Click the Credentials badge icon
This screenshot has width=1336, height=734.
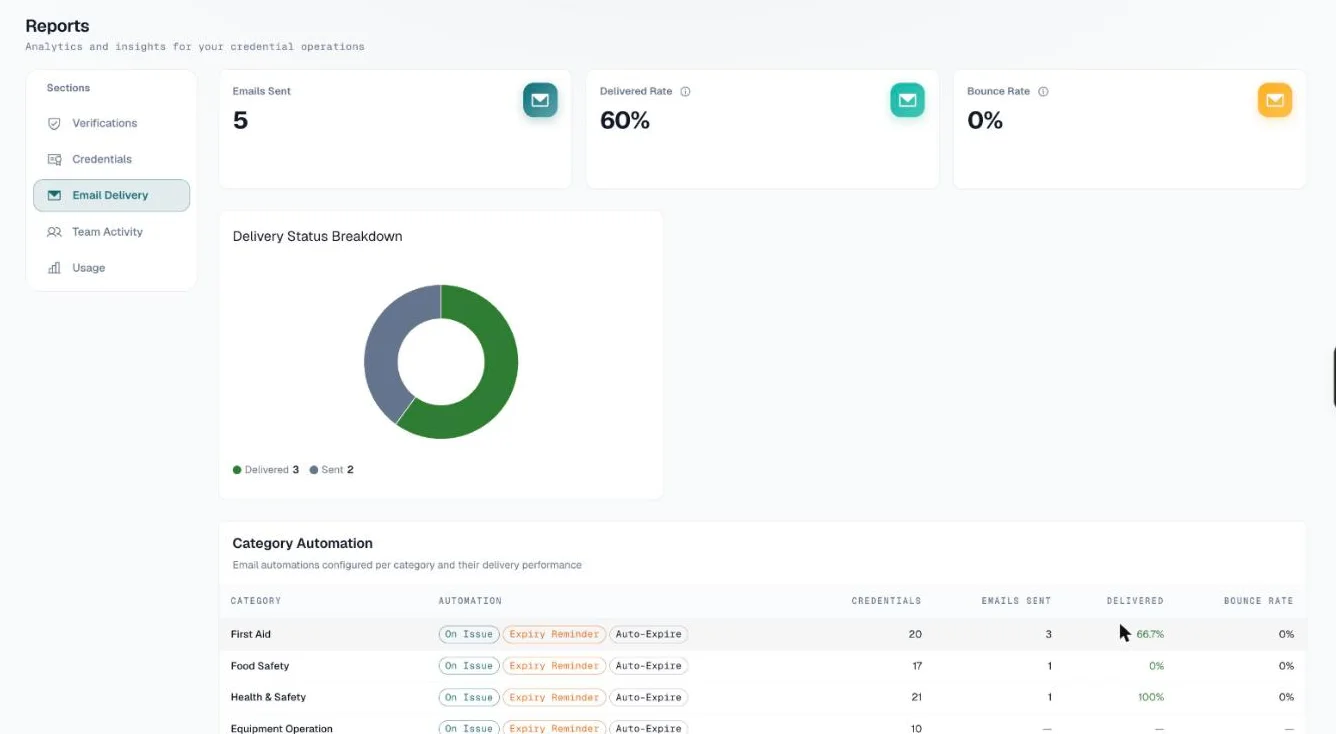[x=54, y=159]
